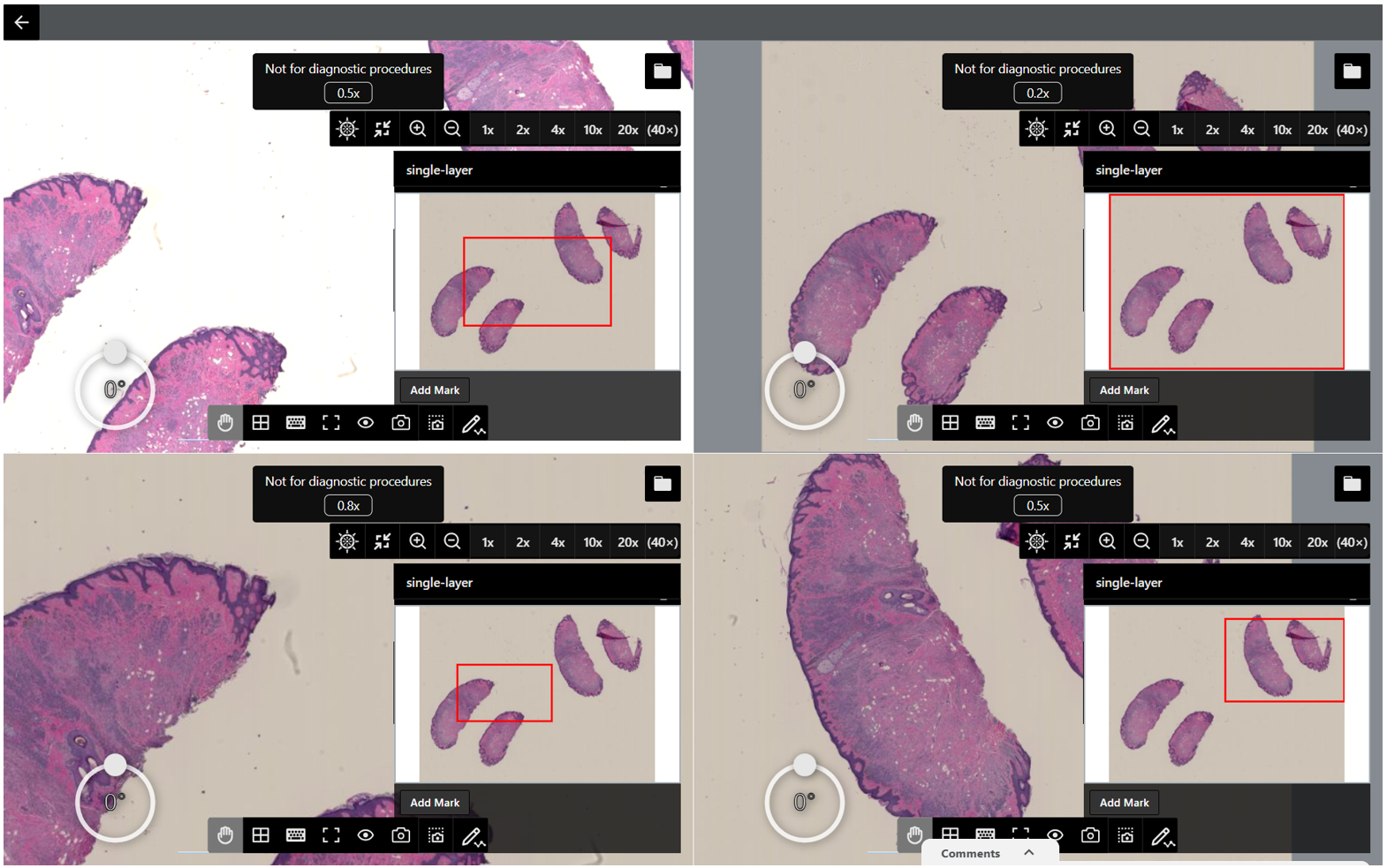Set (40x) magnification in top-left viewer
Image resolution: width=1387 pixels, height=868 pixels.
(x=663, y=130)
